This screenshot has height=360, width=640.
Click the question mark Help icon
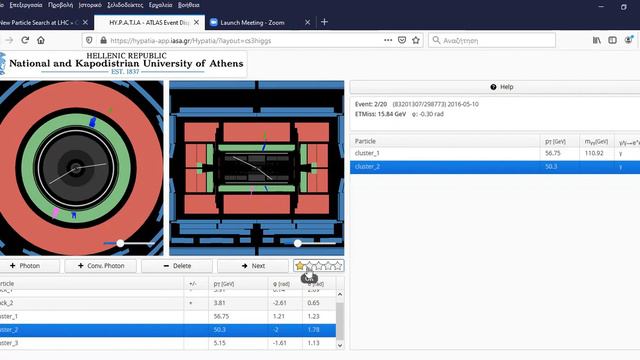pos(493,87)
